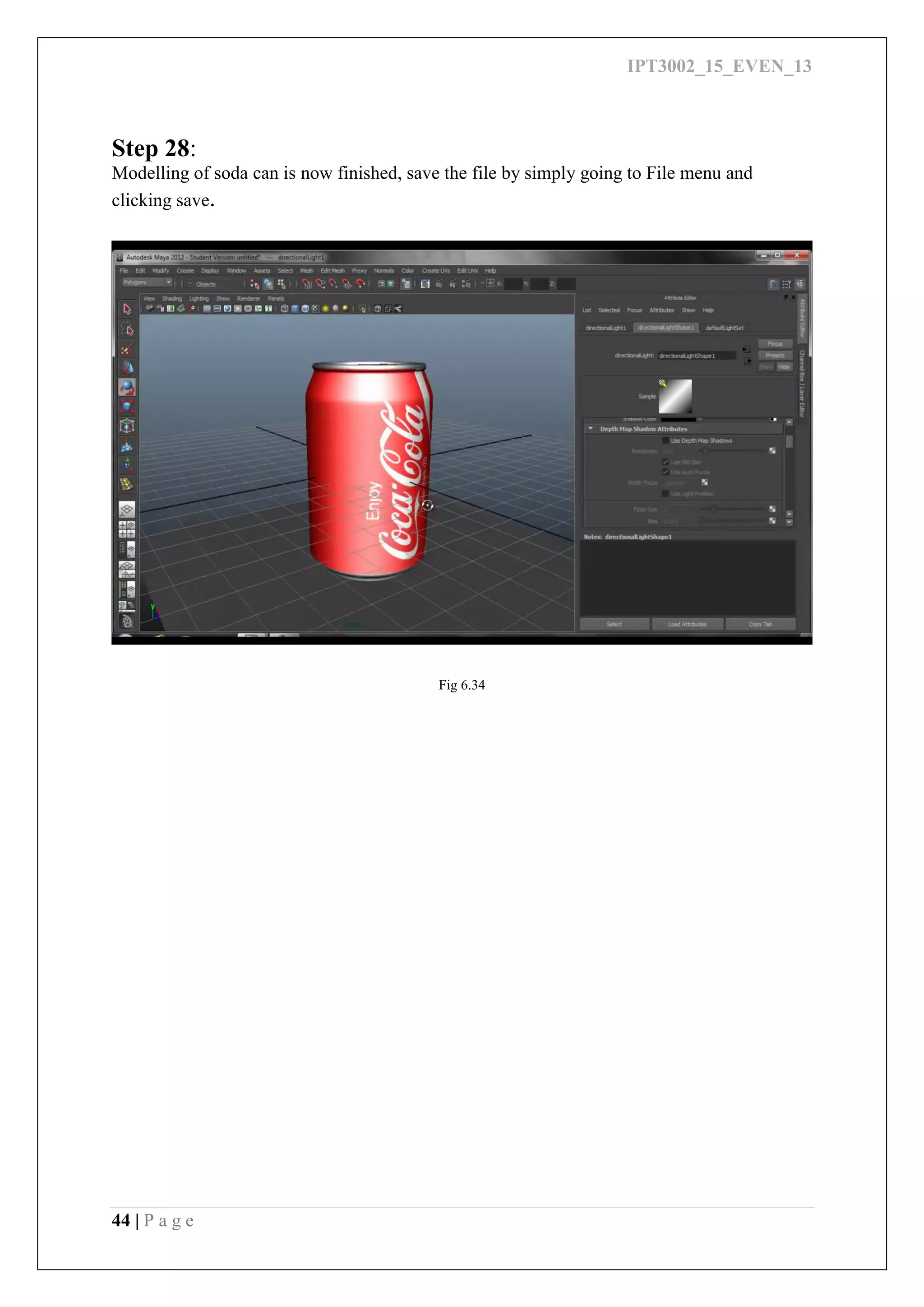Toggle viewport Use All Lights yellow sphere
Viewport: 924px width, 1307px height.
point(325,309)
